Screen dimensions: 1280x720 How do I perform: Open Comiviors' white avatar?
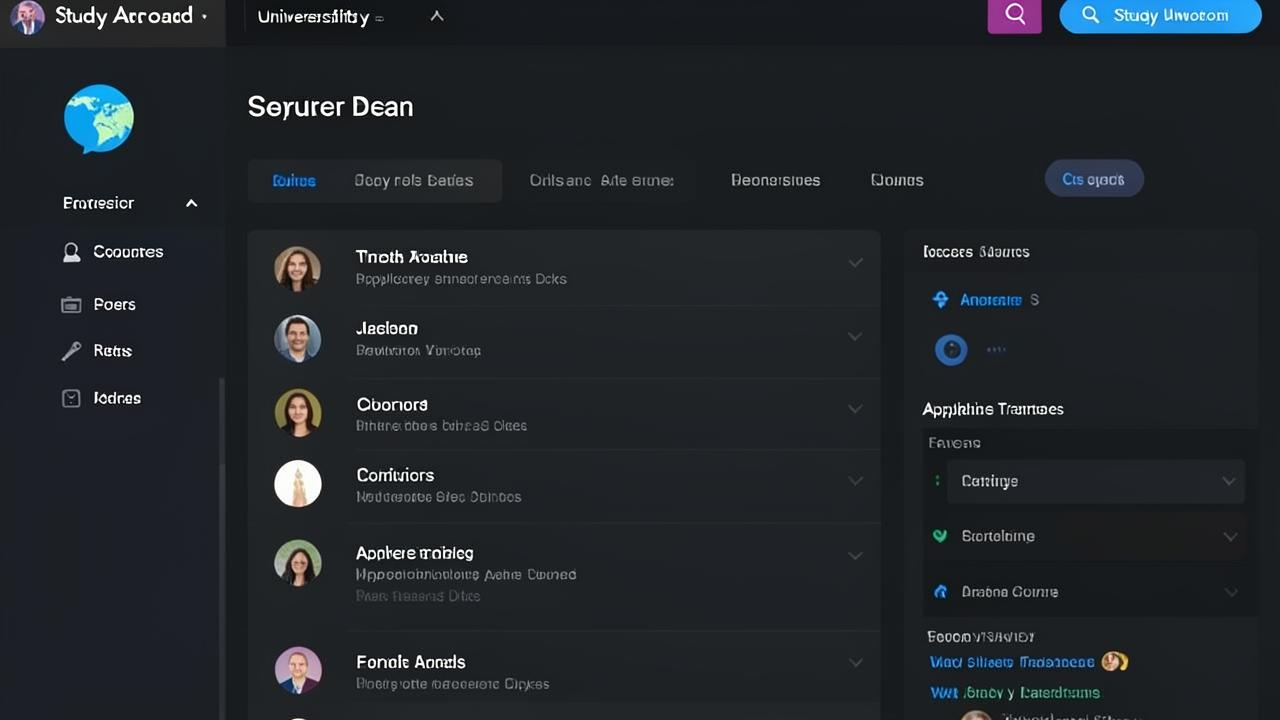(298, 484)
